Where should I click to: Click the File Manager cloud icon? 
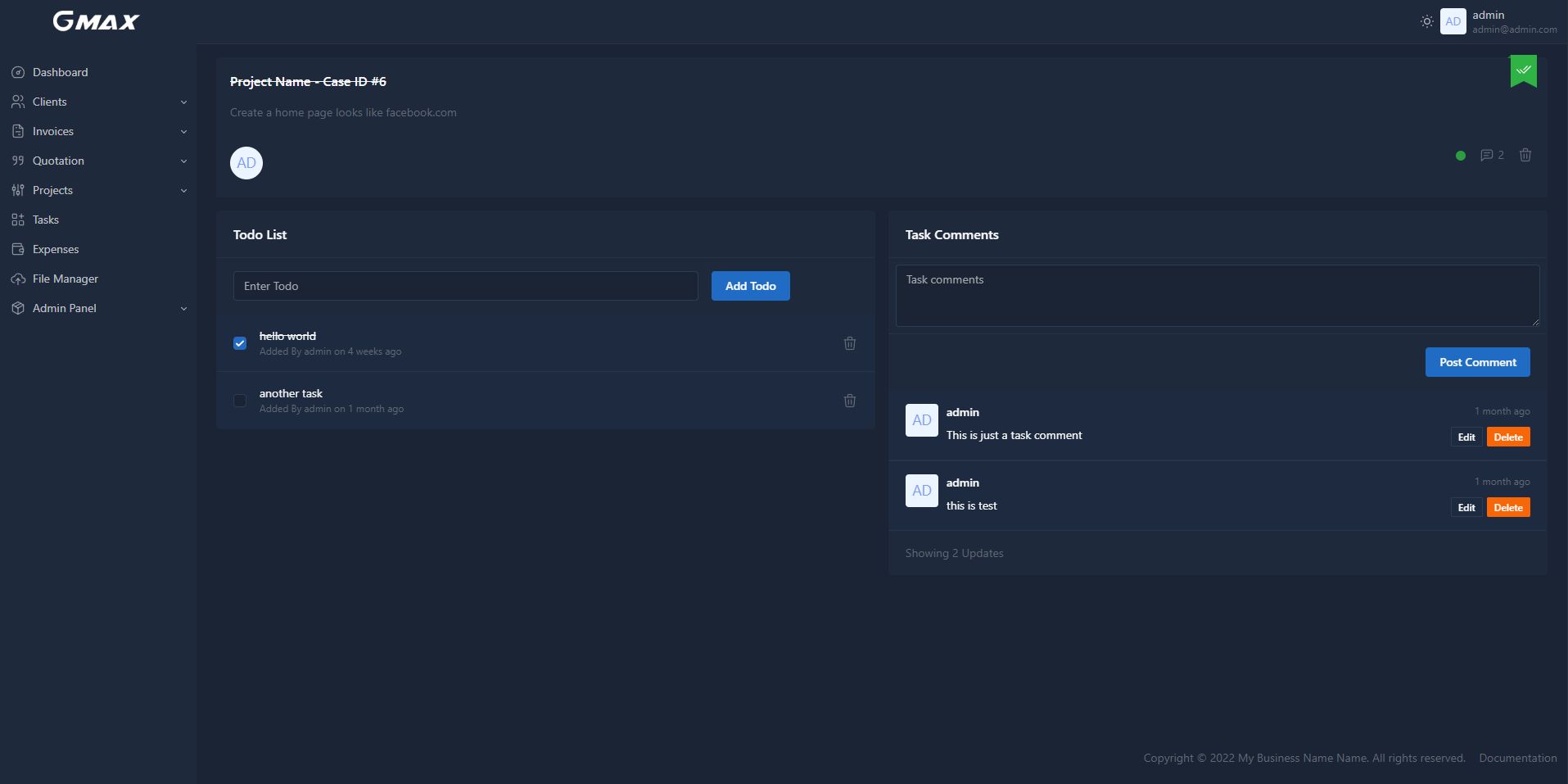[18, 279]
